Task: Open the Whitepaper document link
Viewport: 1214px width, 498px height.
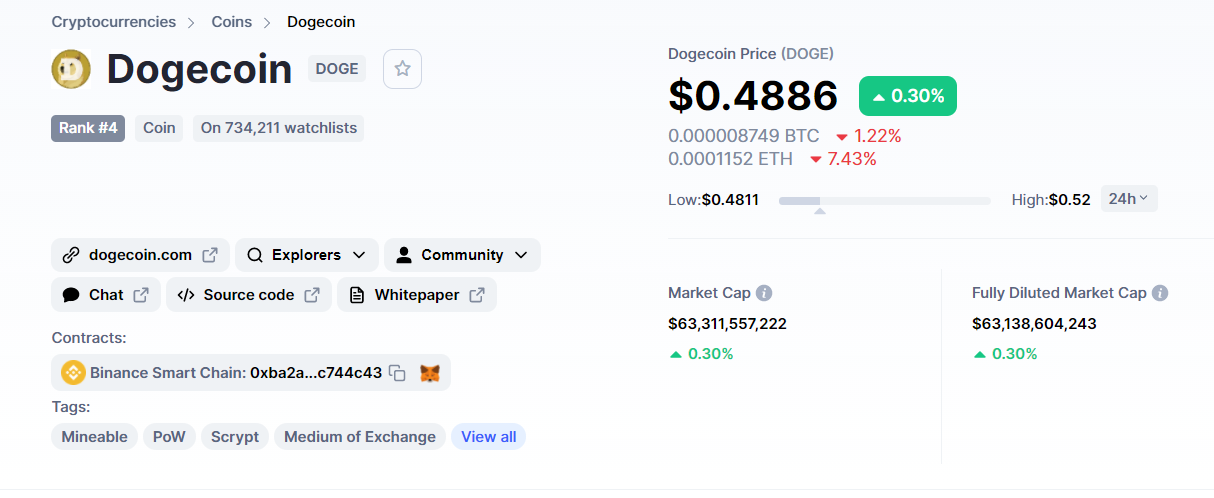Action: pos(416,295)
